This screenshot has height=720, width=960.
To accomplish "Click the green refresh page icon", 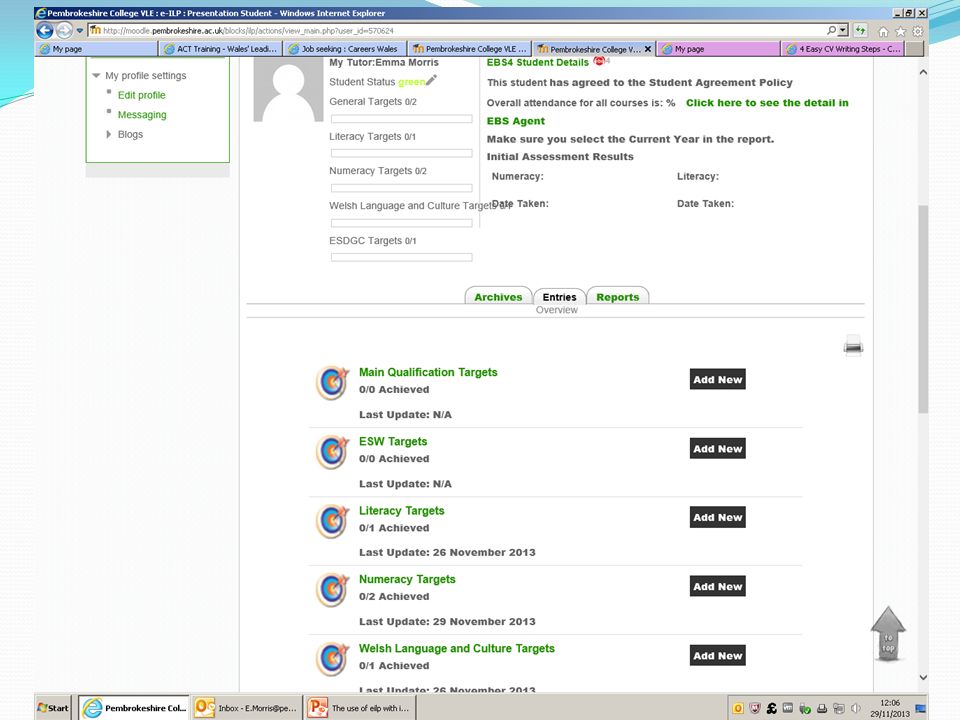I will [x=860, y=30].
